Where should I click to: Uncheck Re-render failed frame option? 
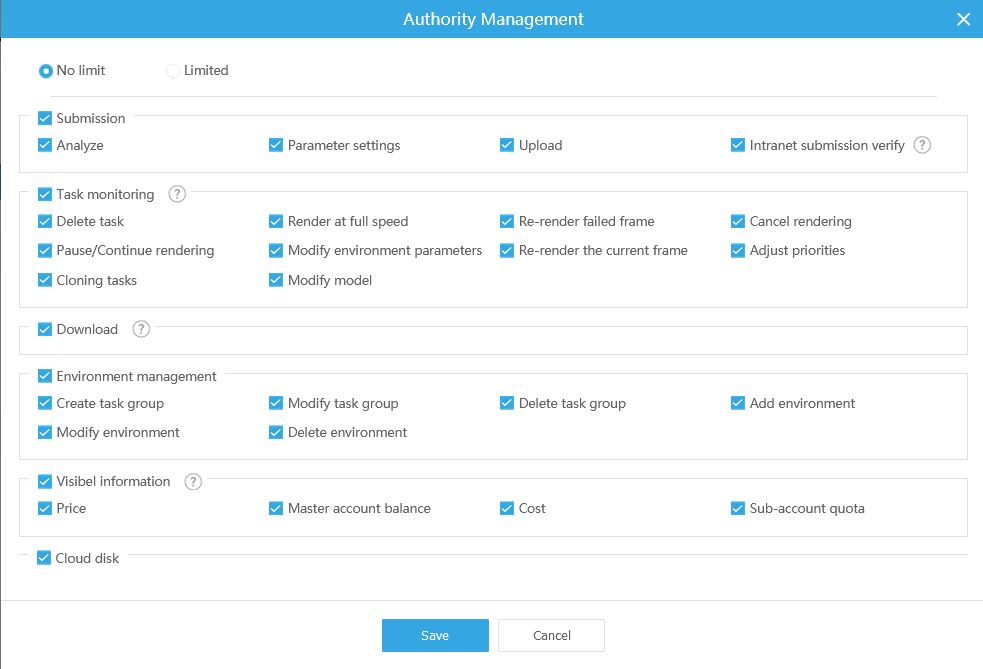[507, 221]
